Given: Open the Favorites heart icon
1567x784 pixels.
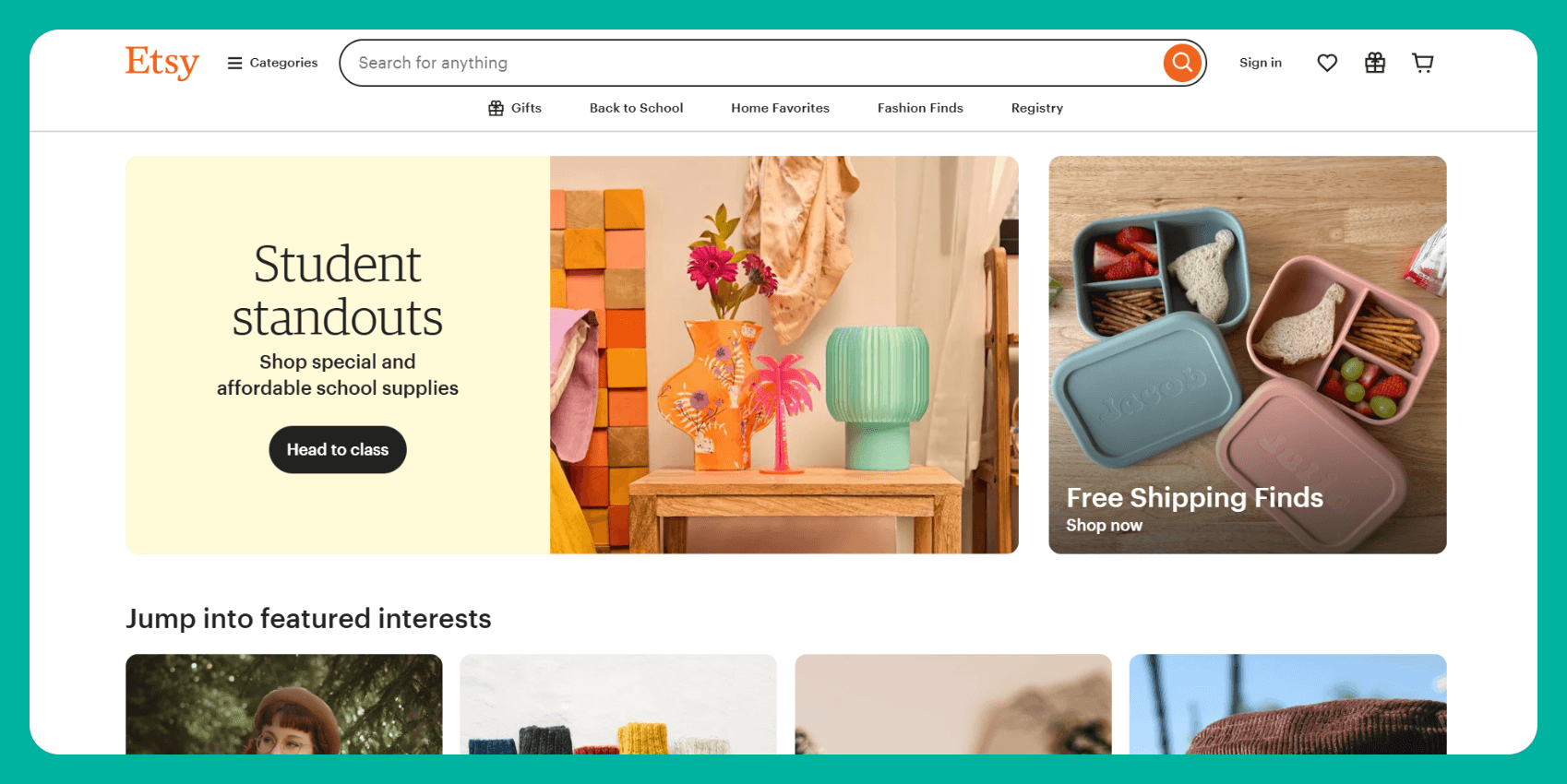Looking at the screenshot, I should point(1327,63).
